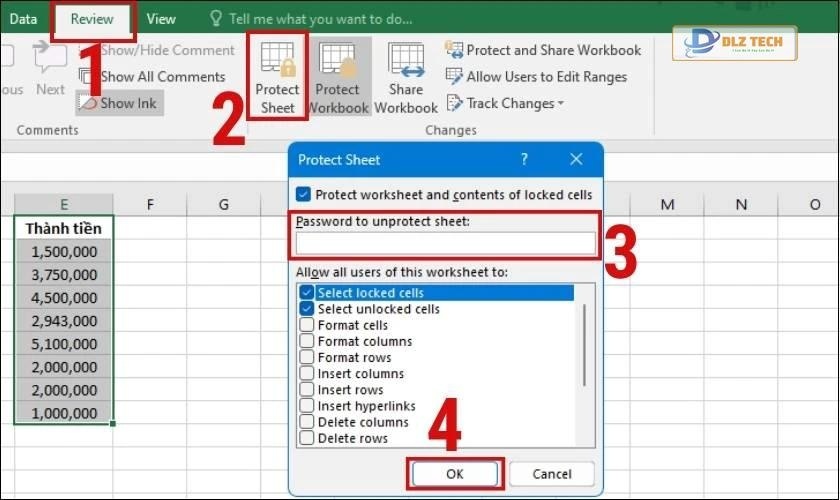Open Allow Users to Edit Ranges
Viewport: 840px width, 500px height.
click(536, 77)
